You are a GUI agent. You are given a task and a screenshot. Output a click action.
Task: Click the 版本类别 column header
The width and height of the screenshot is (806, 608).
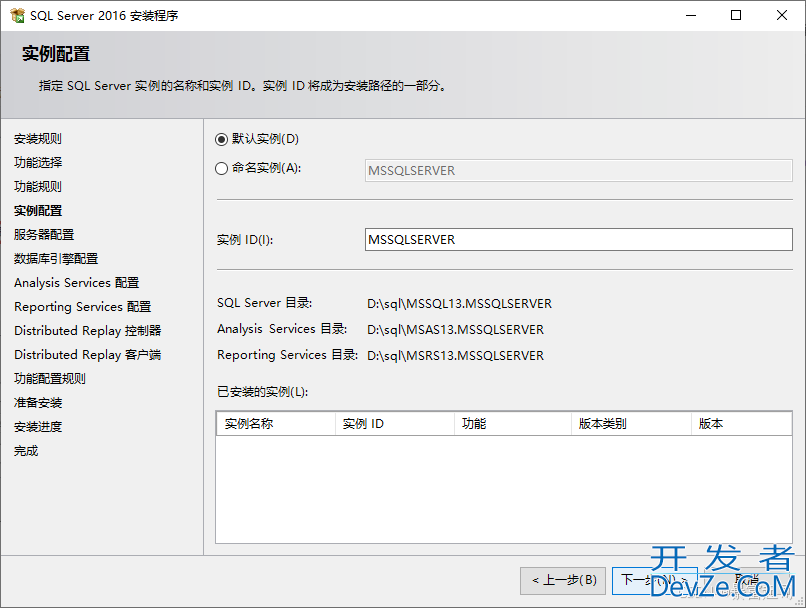tap(631, 423)
